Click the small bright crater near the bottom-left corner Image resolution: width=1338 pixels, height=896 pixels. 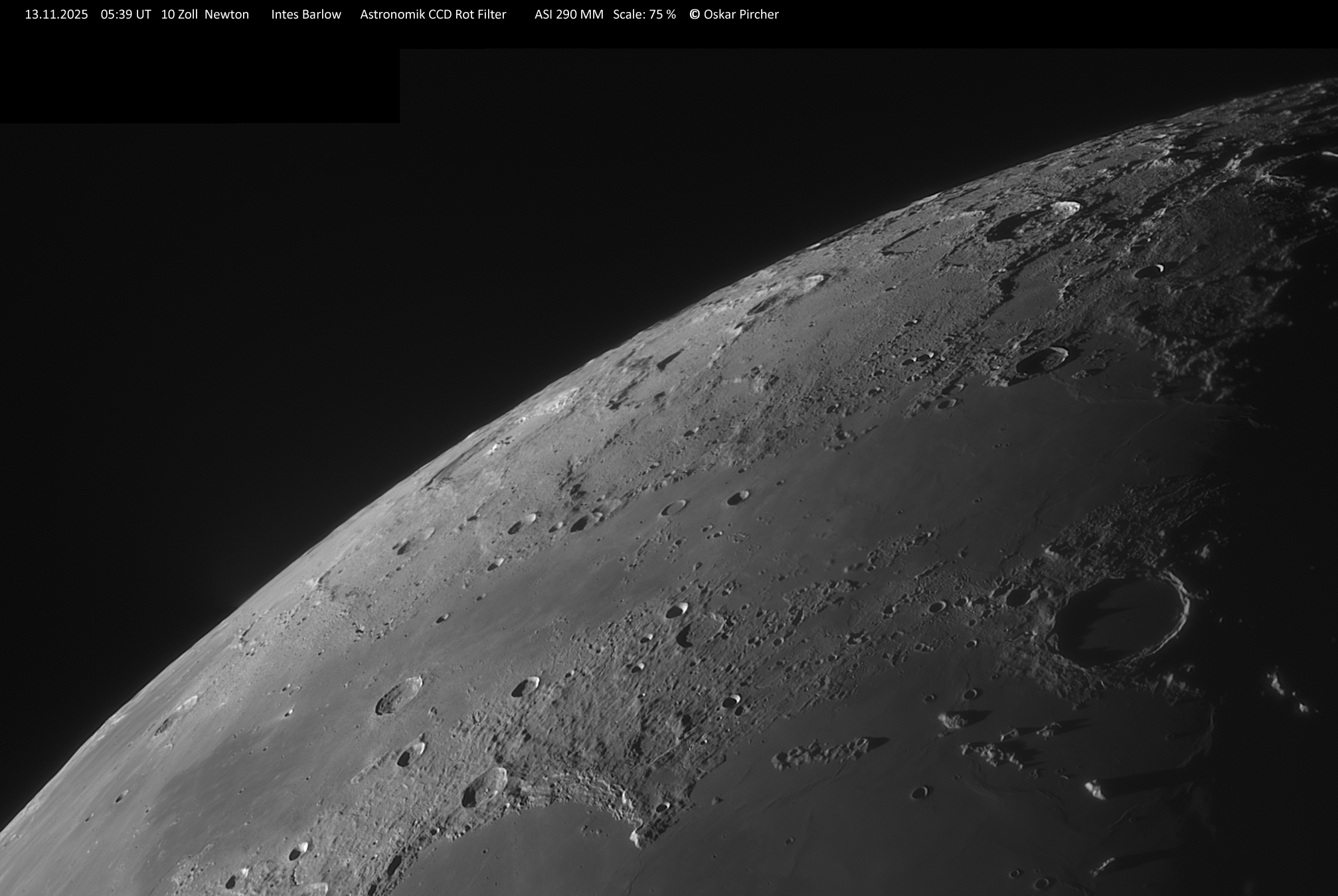point(298,851)
